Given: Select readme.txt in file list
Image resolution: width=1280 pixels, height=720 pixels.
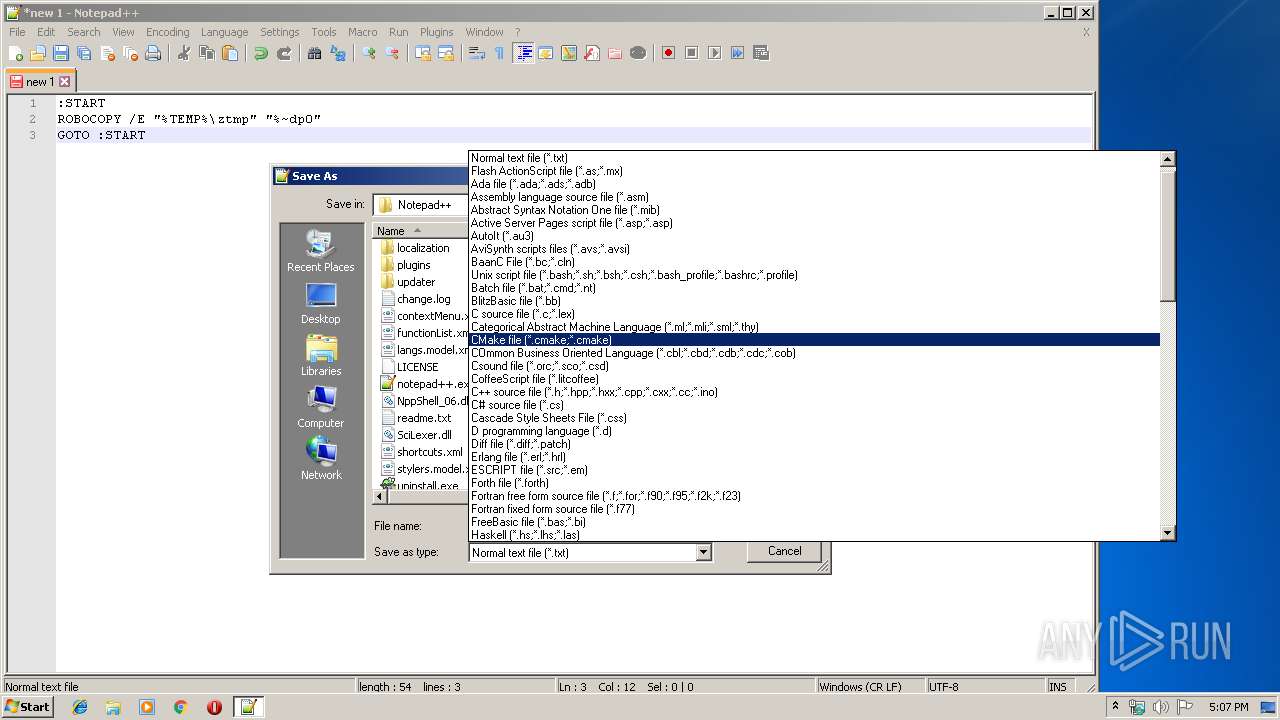Looking at the screenshot, I should 415,418.
